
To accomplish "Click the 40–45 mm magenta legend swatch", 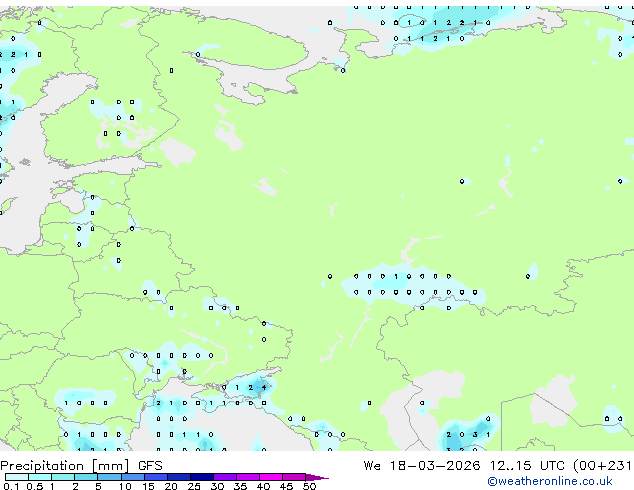I will click(271, 477).
